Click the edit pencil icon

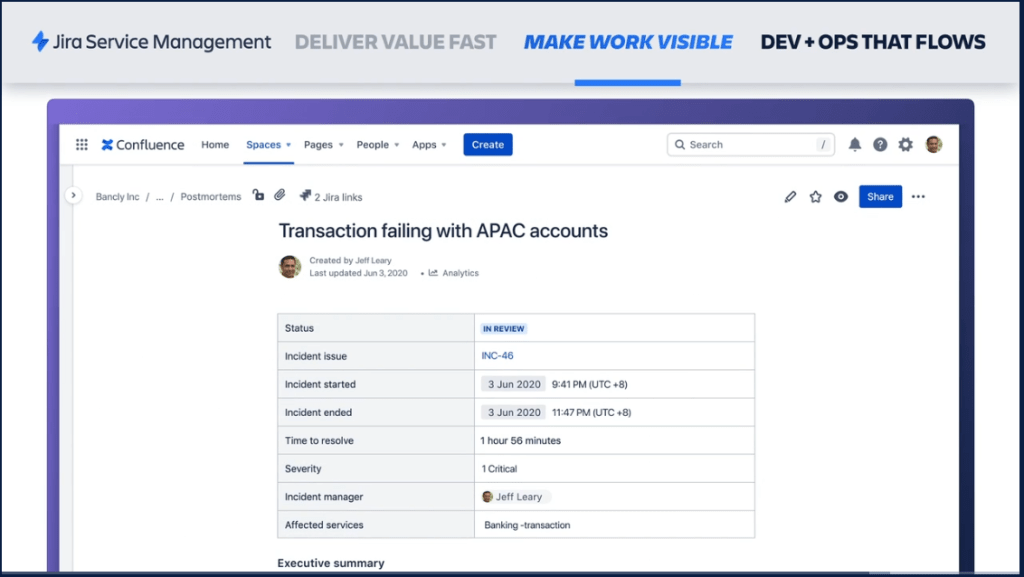pos(790,197)
